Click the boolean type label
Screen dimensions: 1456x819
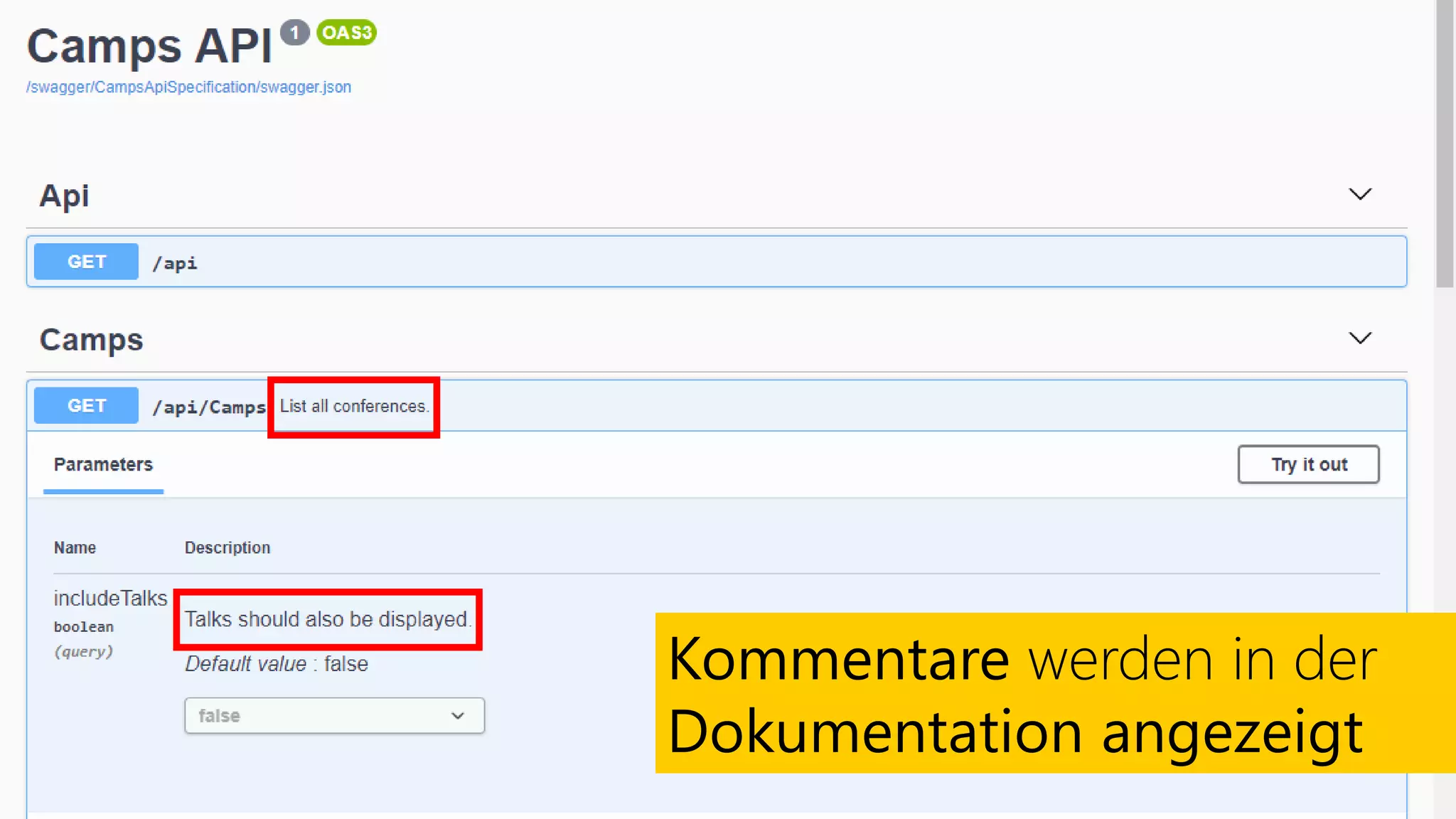(84, 627)
